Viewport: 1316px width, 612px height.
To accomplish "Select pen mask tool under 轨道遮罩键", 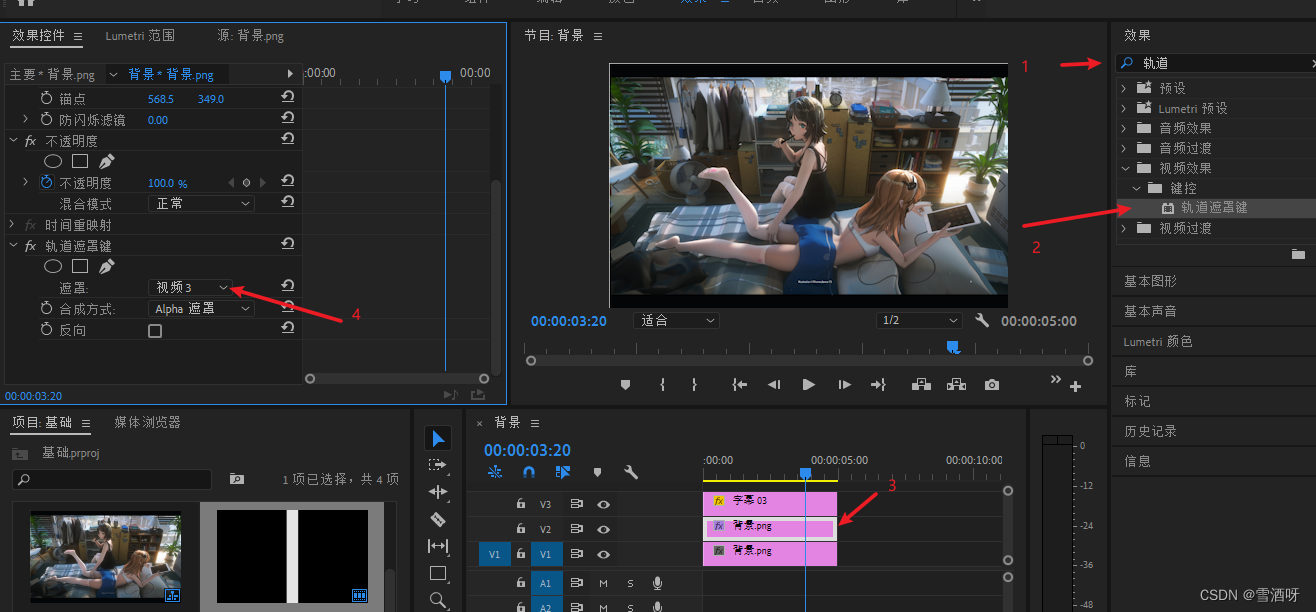I will pos(106,267).
